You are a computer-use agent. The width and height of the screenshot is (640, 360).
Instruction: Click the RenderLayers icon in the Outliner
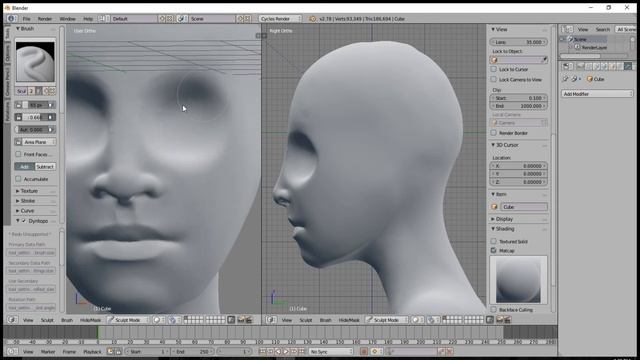578,47
